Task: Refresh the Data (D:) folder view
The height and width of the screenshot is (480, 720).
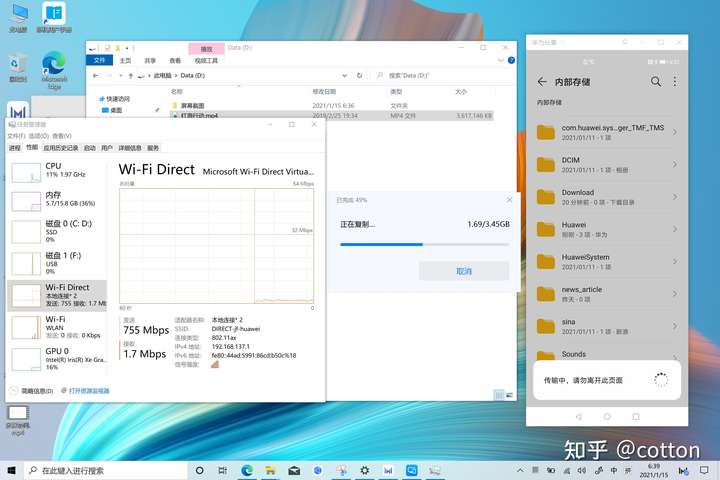Action: [360, 75]
